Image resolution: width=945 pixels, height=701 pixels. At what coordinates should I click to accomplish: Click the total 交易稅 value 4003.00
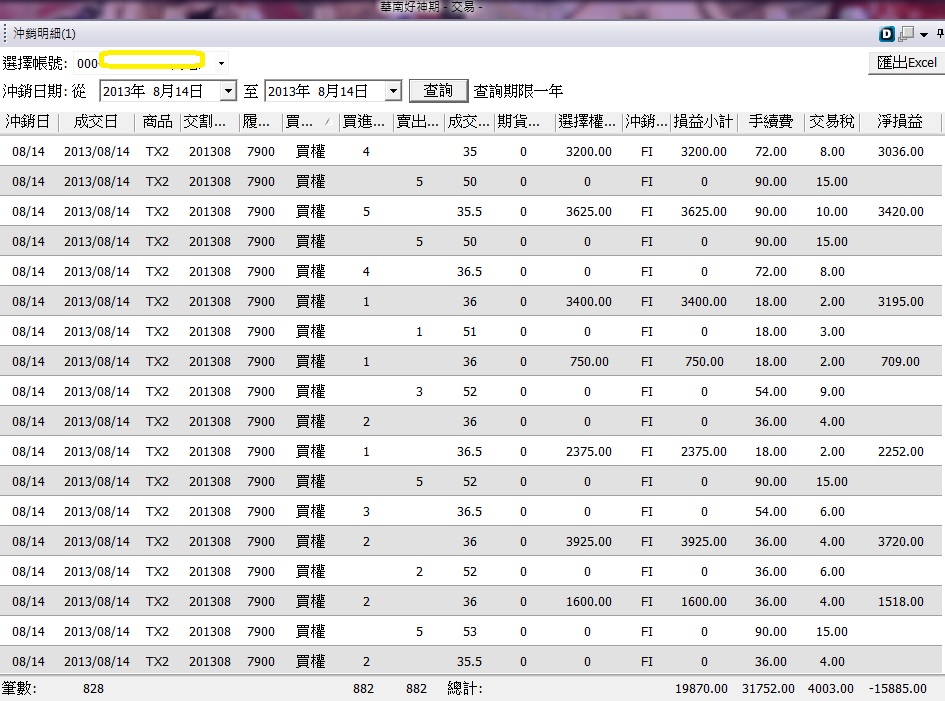tap(830, 688)
